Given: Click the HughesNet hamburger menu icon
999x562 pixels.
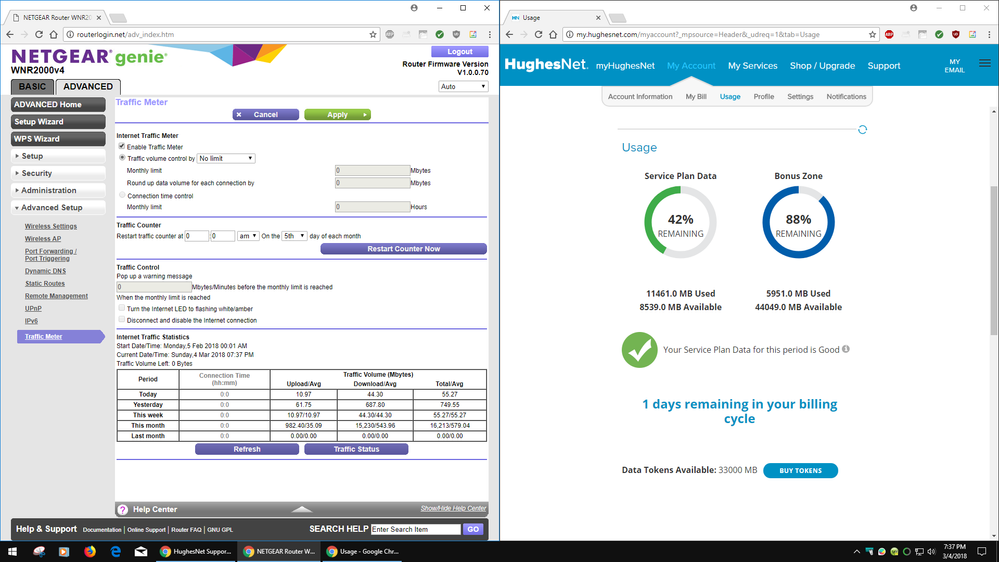Looking at the screenshot, I should point(985,64).
